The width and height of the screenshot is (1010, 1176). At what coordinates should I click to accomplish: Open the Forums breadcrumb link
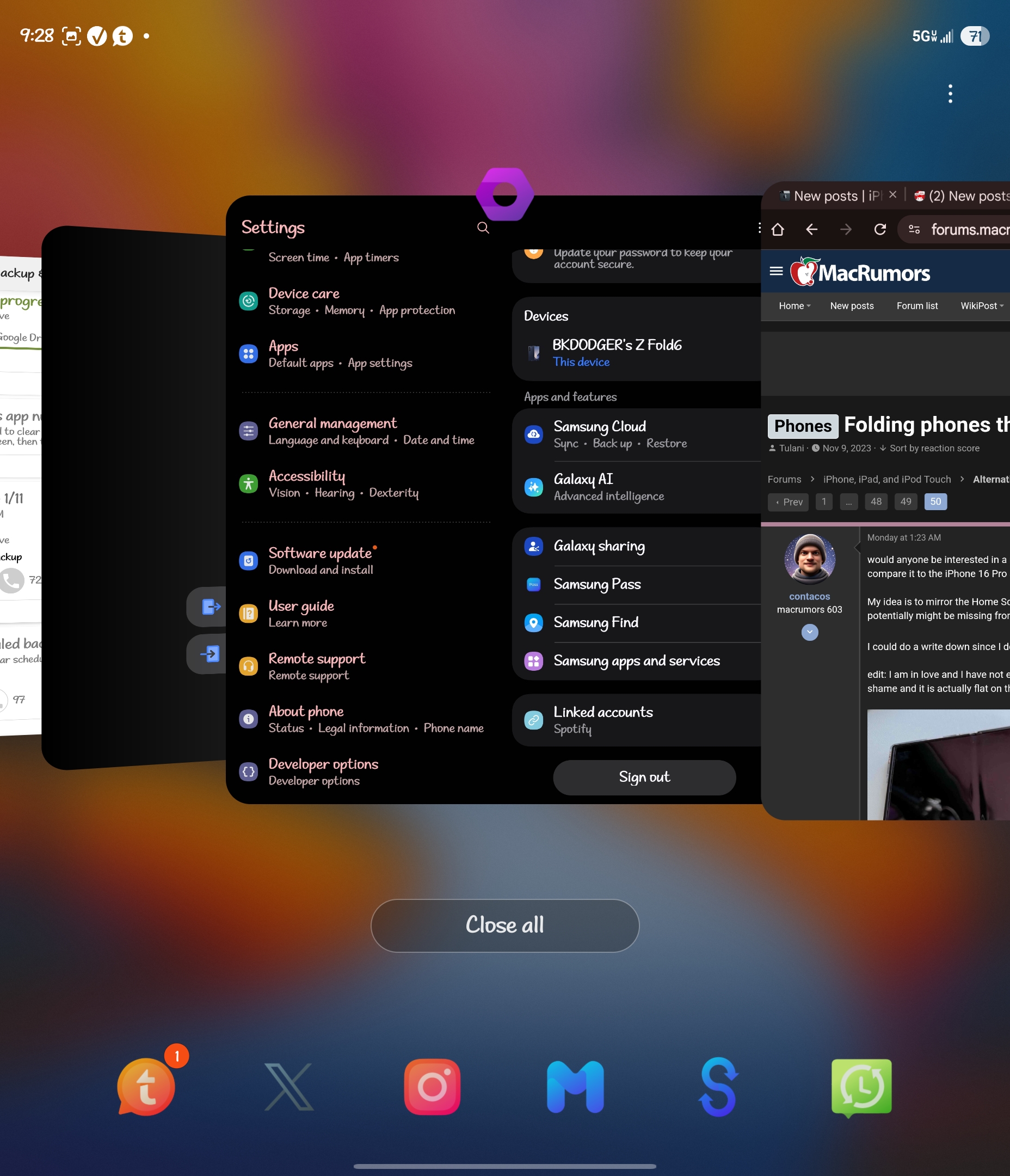(784, 480)
